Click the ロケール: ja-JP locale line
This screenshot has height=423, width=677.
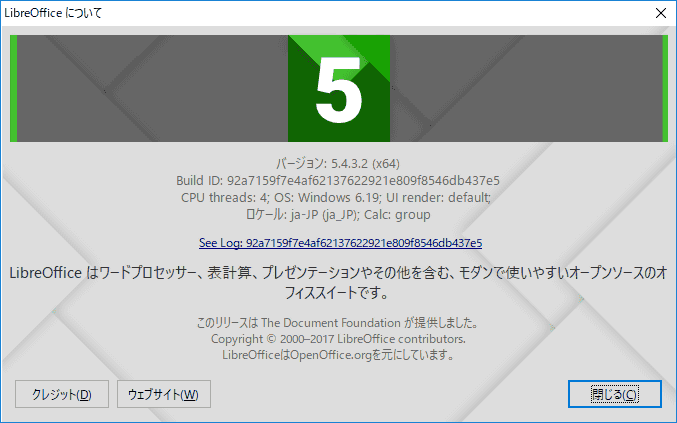coord(338,215)
